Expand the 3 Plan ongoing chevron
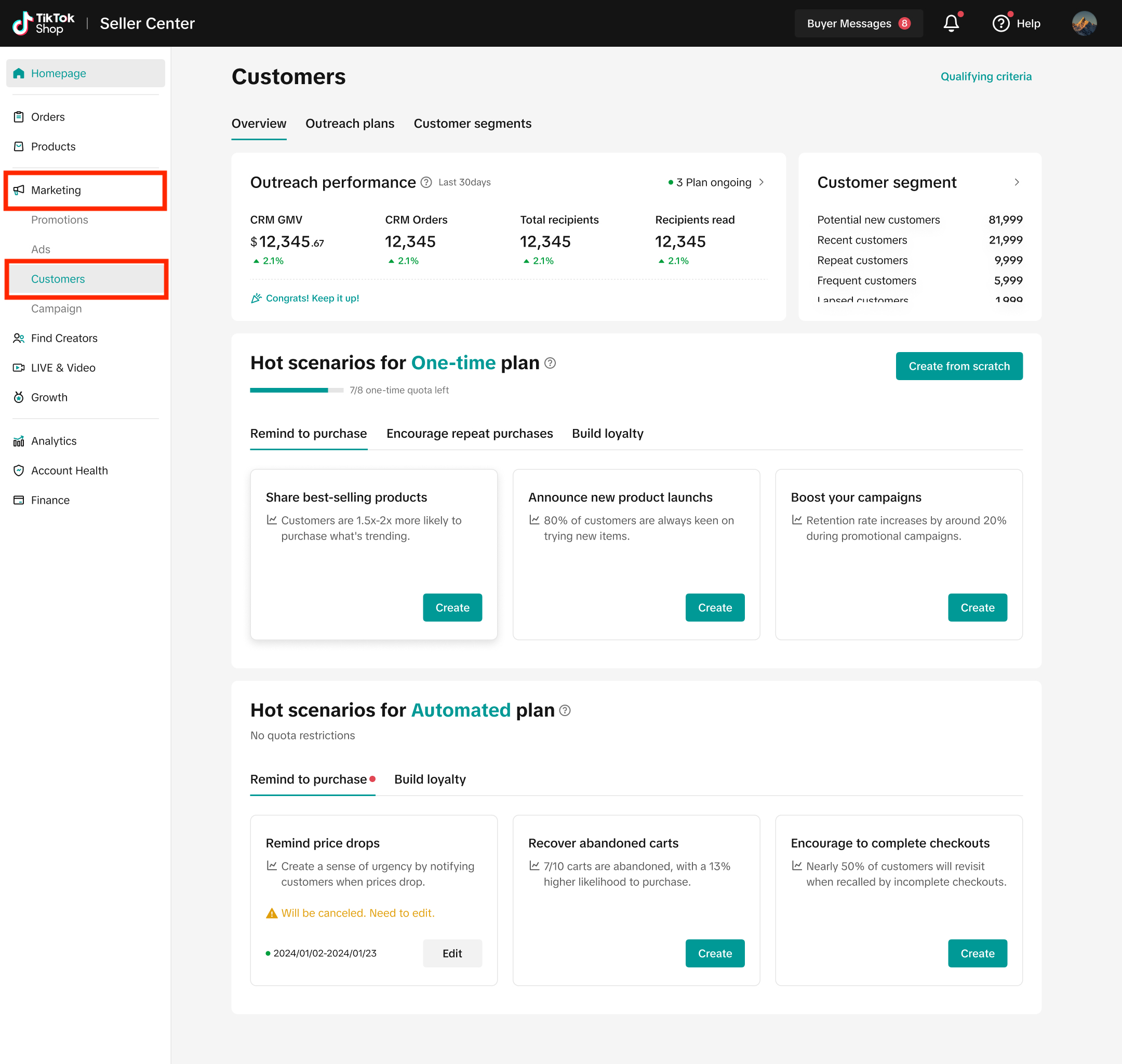 click(x=761, y=182)
